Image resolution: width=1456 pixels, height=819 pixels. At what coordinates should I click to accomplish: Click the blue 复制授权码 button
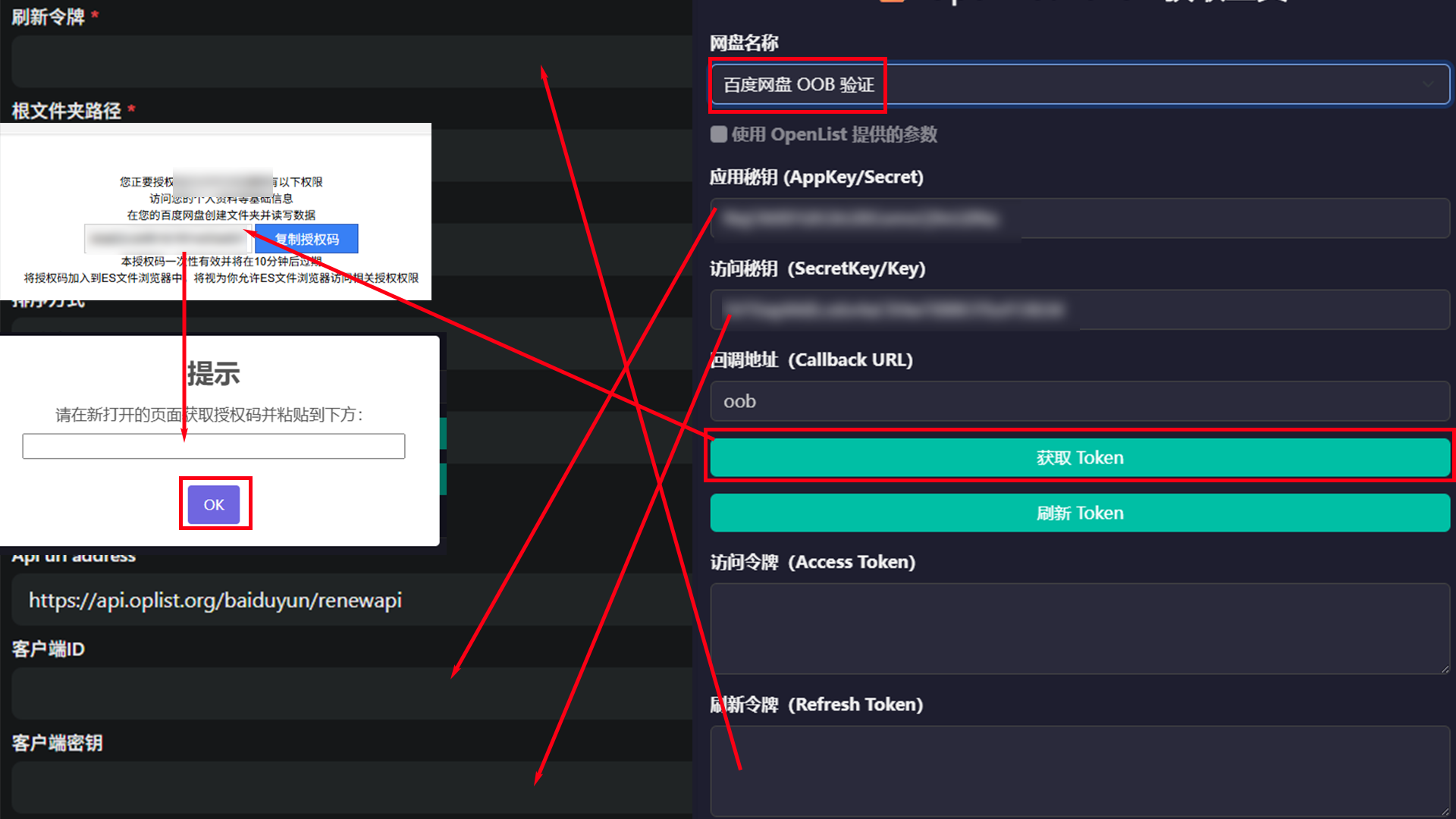pos(306,239)
